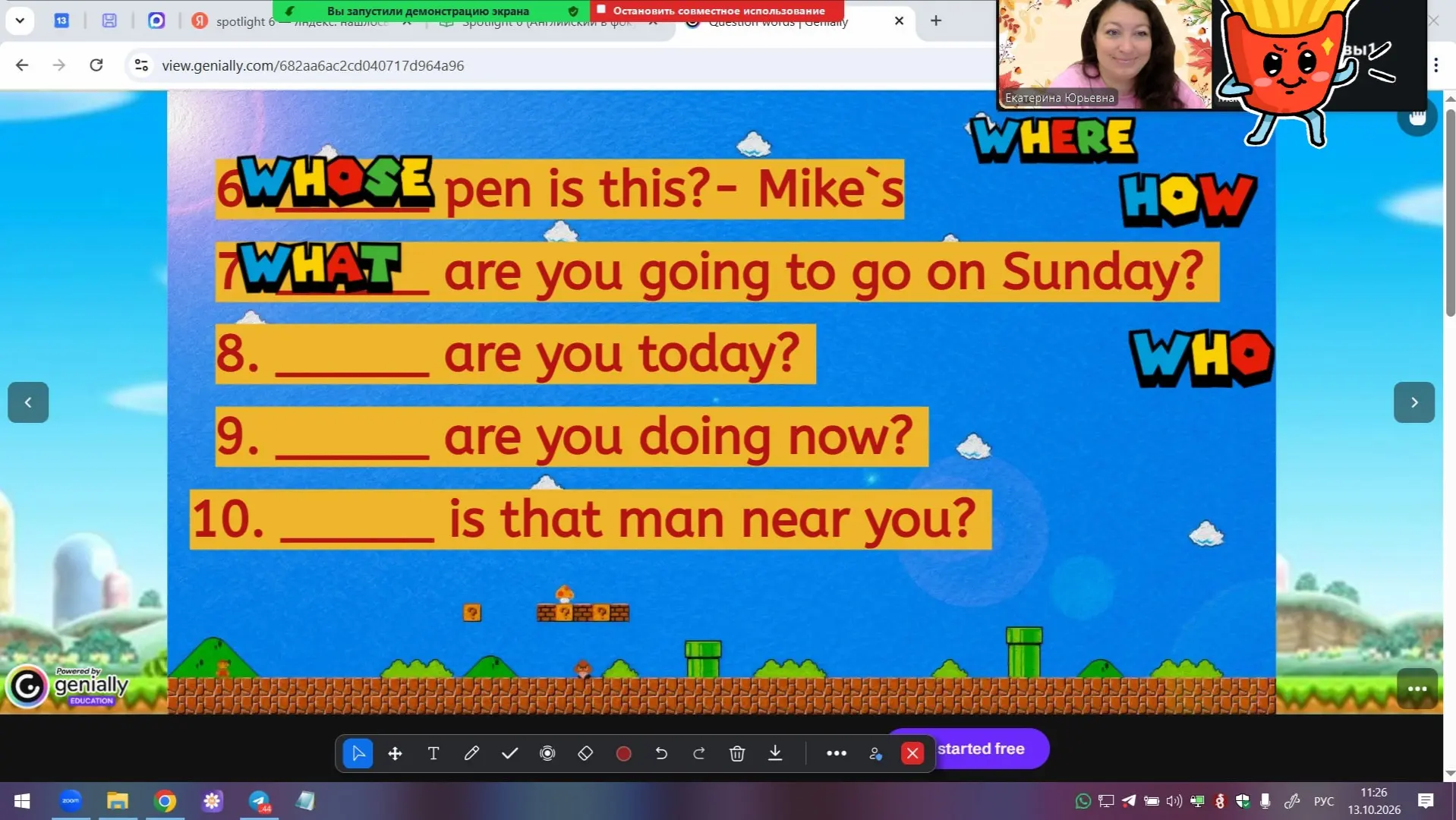Close the annotation toolbar with red X
Screen dimensions: 1456x820
(x=912, y=753)
